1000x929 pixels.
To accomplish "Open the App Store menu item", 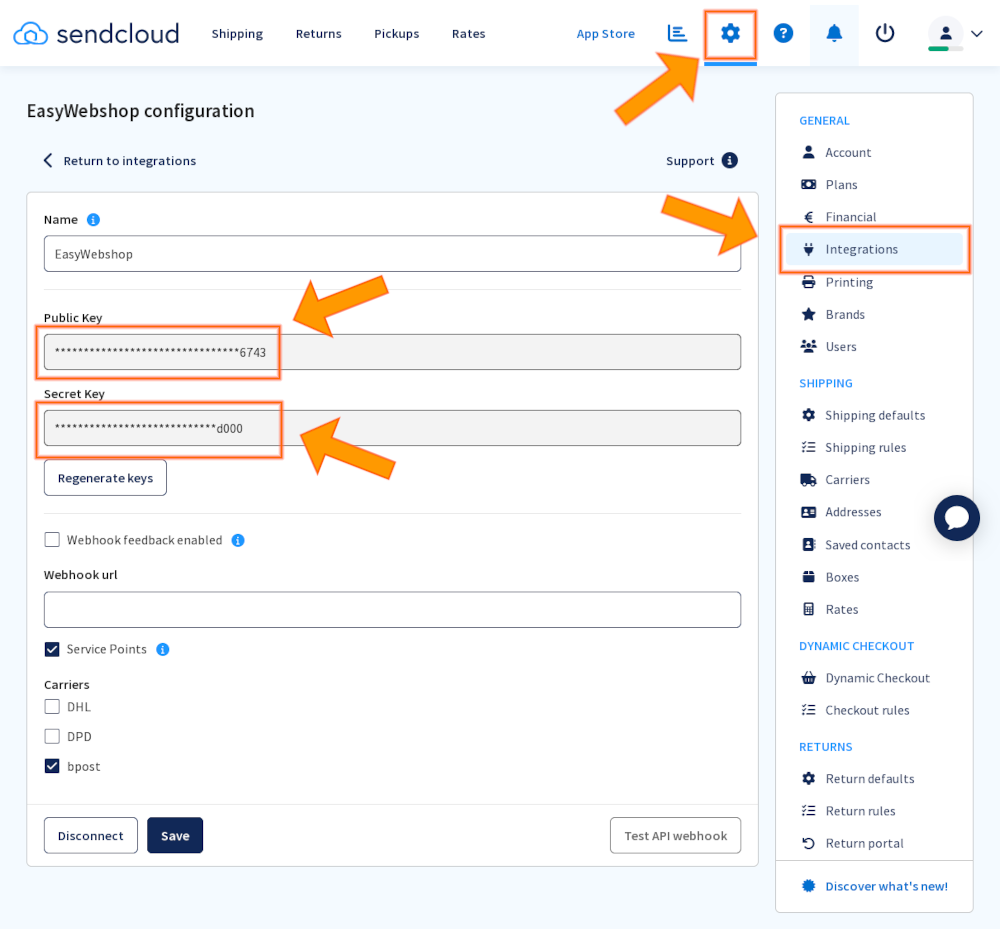I will tap(605, 33).
